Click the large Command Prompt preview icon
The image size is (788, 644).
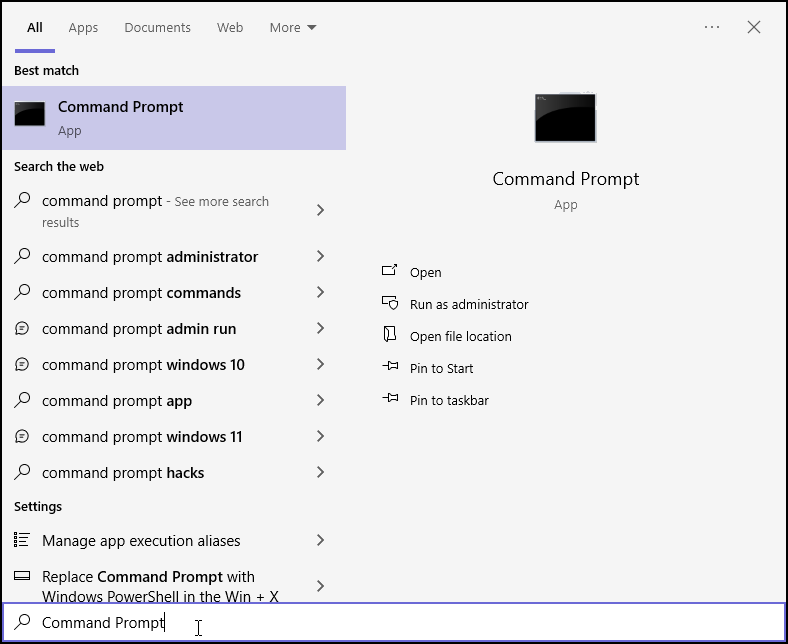pyautogui.click(x=565, y=118)
